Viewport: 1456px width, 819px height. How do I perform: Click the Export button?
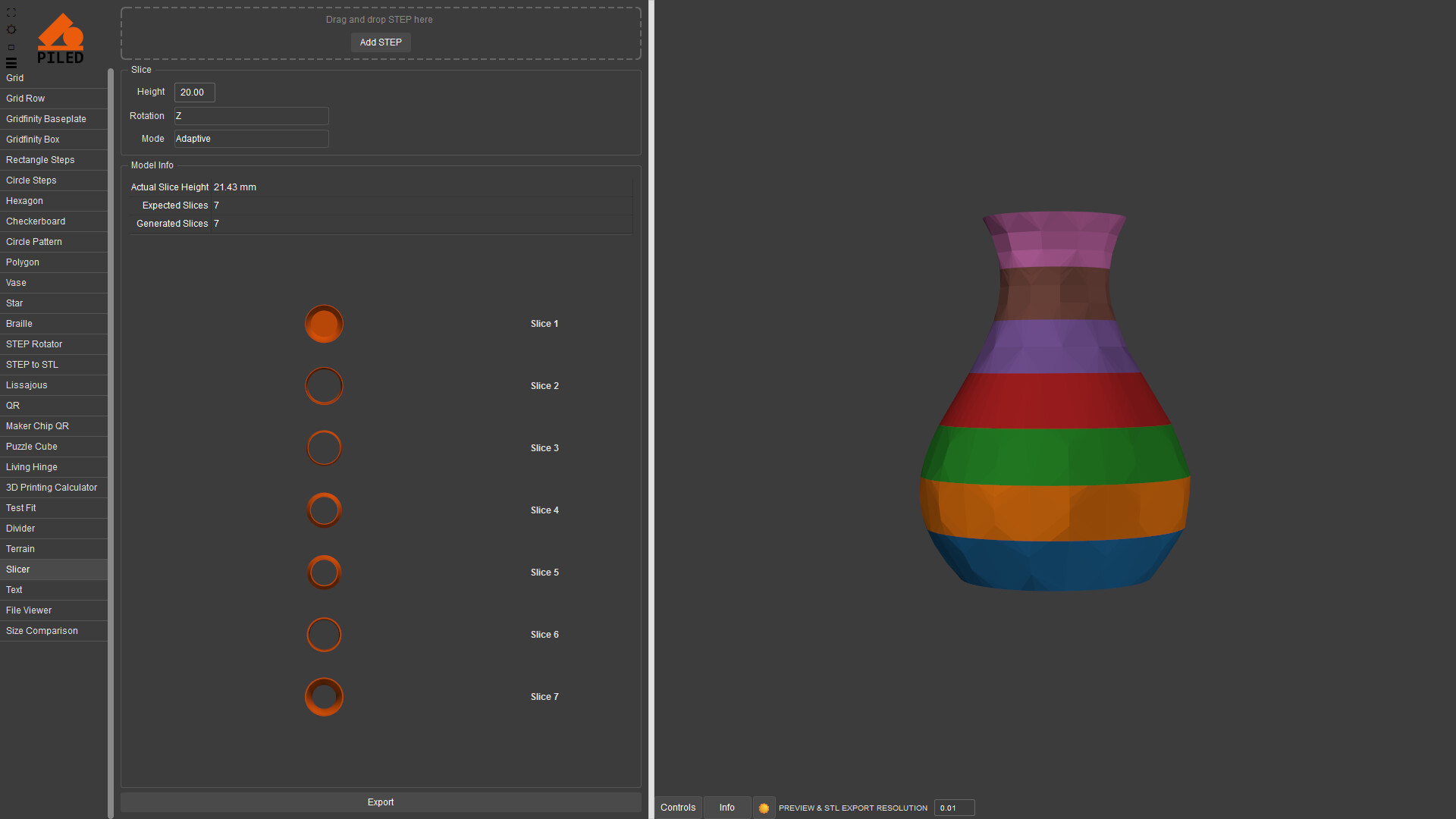(x=381, y=802)
